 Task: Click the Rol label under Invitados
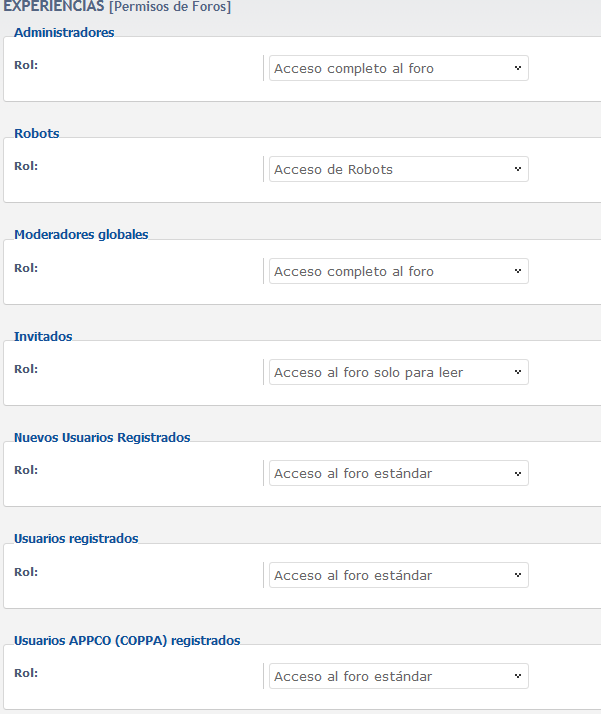pos(26,369)
